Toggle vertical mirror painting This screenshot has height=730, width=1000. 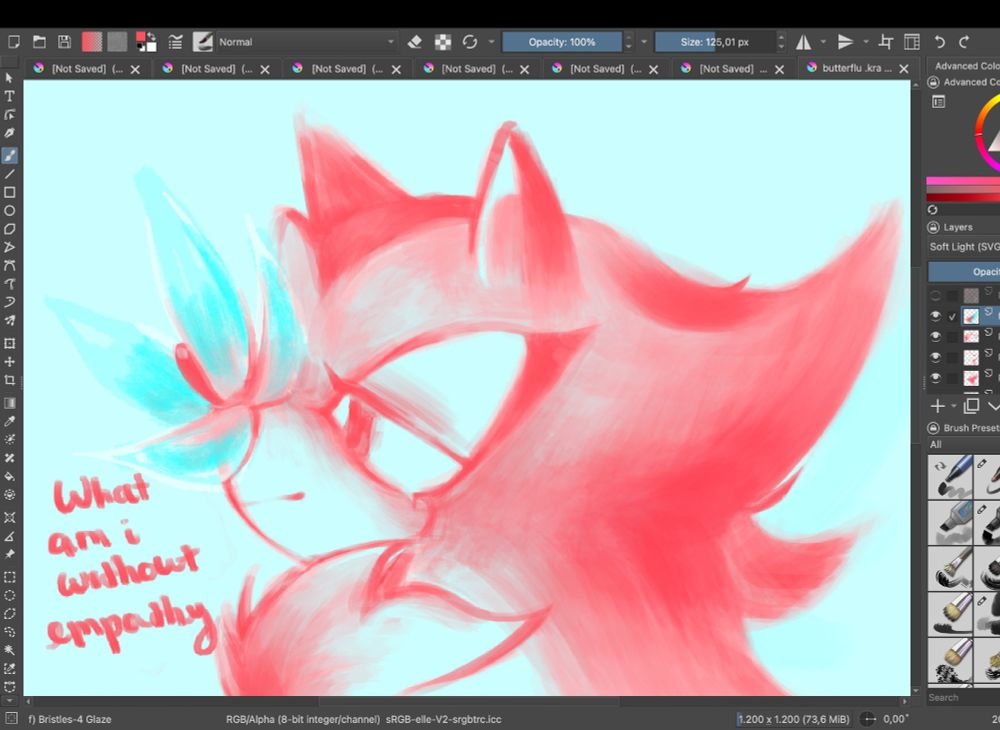tap(846, 42)
